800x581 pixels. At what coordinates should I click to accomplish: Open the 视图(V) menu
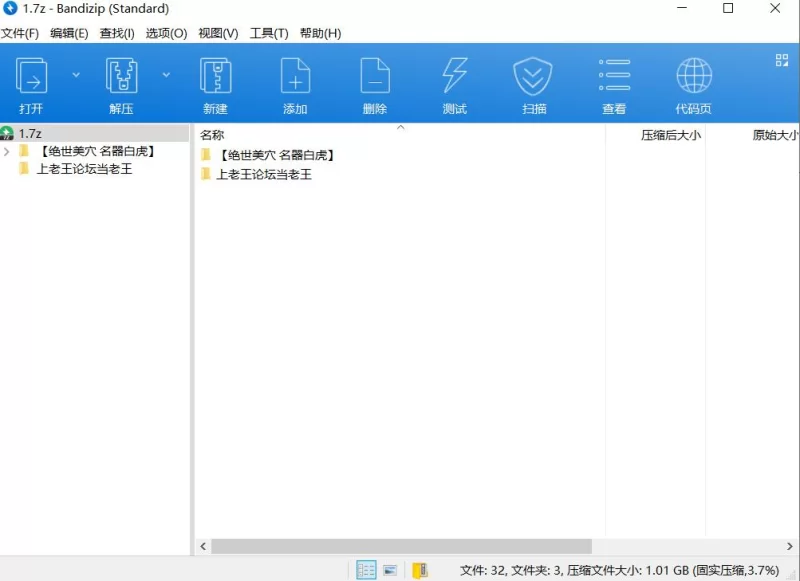[x=218, y=33]
